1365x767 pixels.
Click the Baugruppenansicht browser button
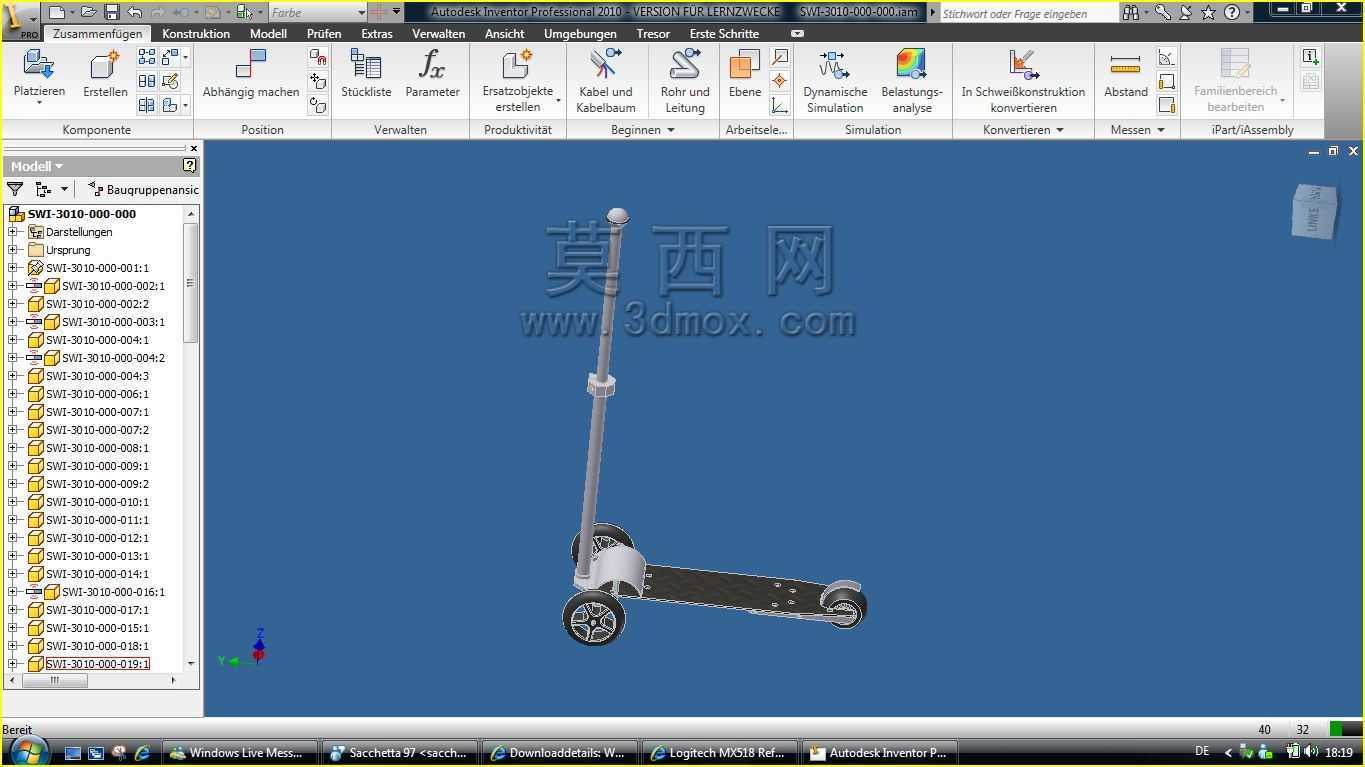click(x=143, y=189)
